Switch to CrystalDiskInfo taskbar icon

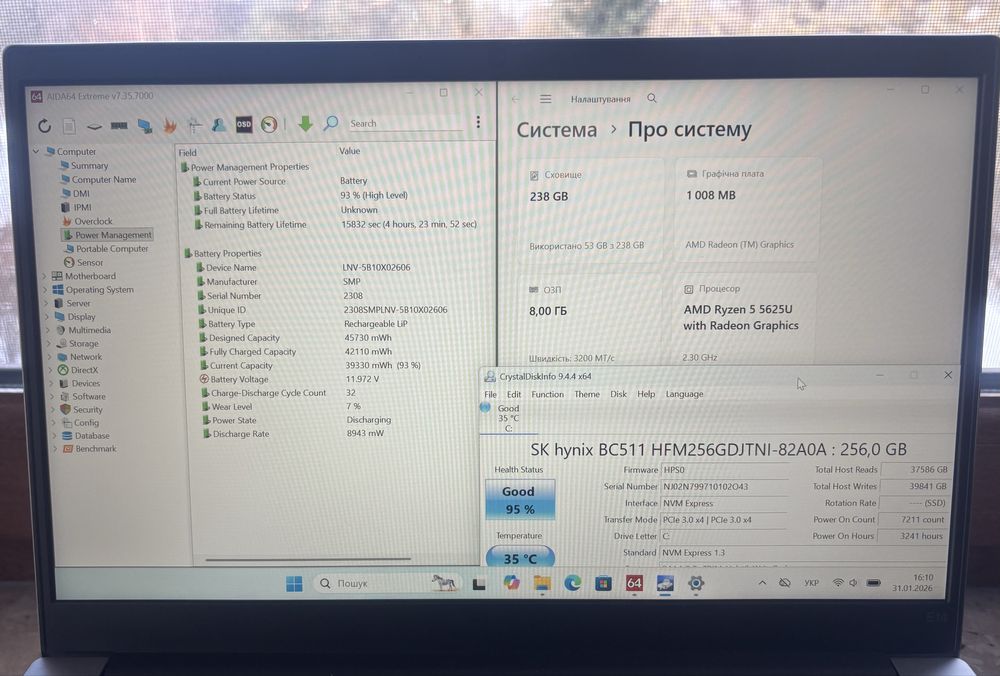click(665, 583)
